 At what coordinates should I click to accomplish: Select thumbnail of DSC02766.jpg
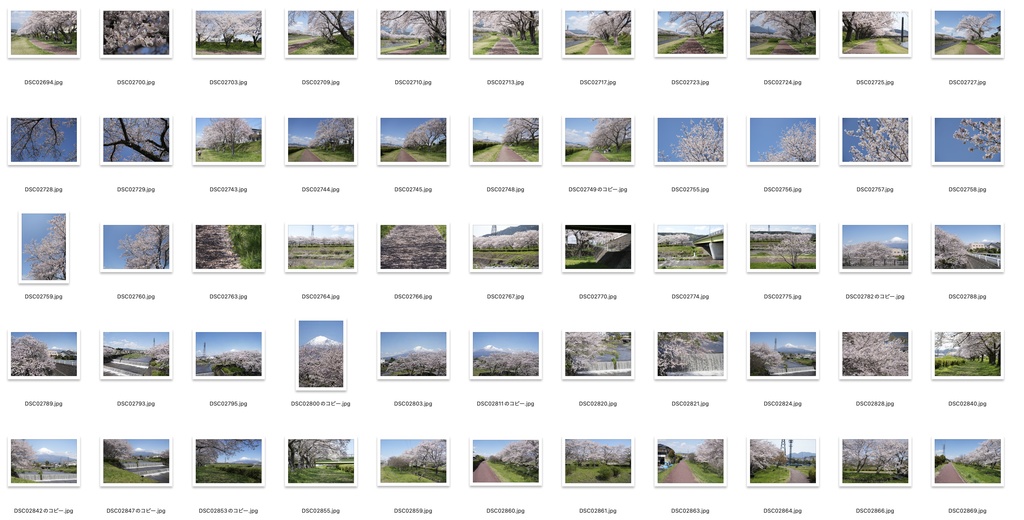pos(413,247)
